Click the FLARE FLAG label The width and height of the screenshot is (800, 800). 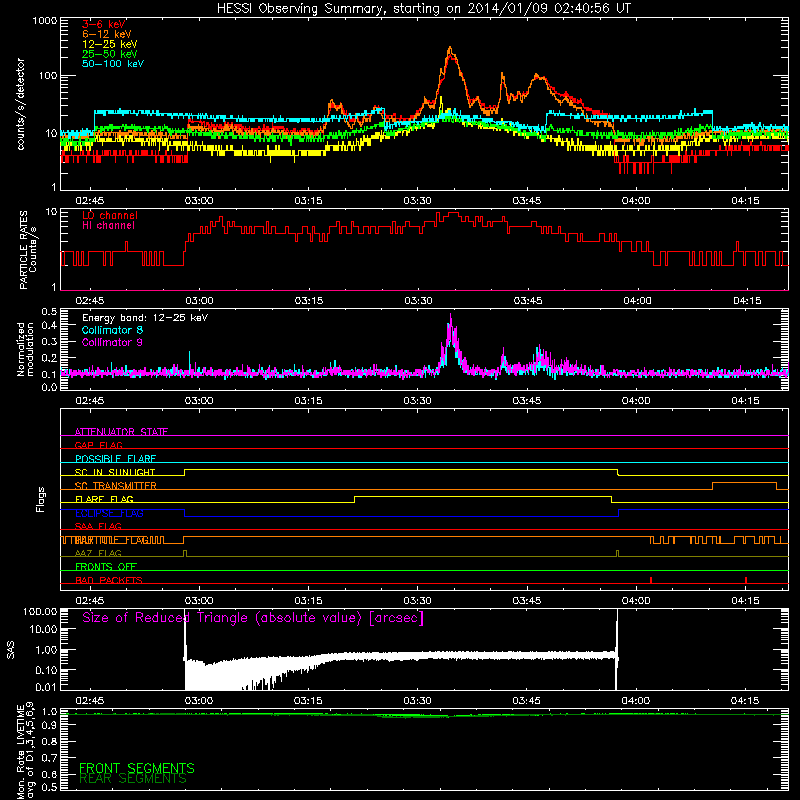tap(104, 499)
